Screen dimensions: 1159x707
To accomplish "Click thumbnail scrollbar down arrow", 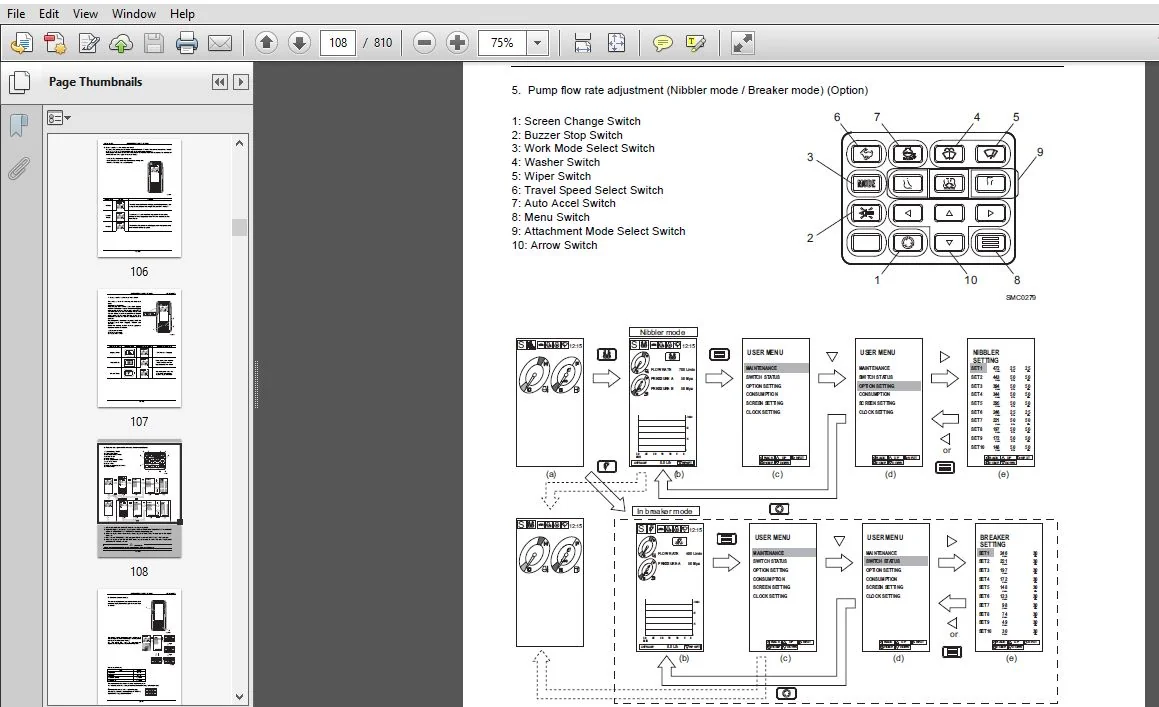I will [x=239, y=696].
